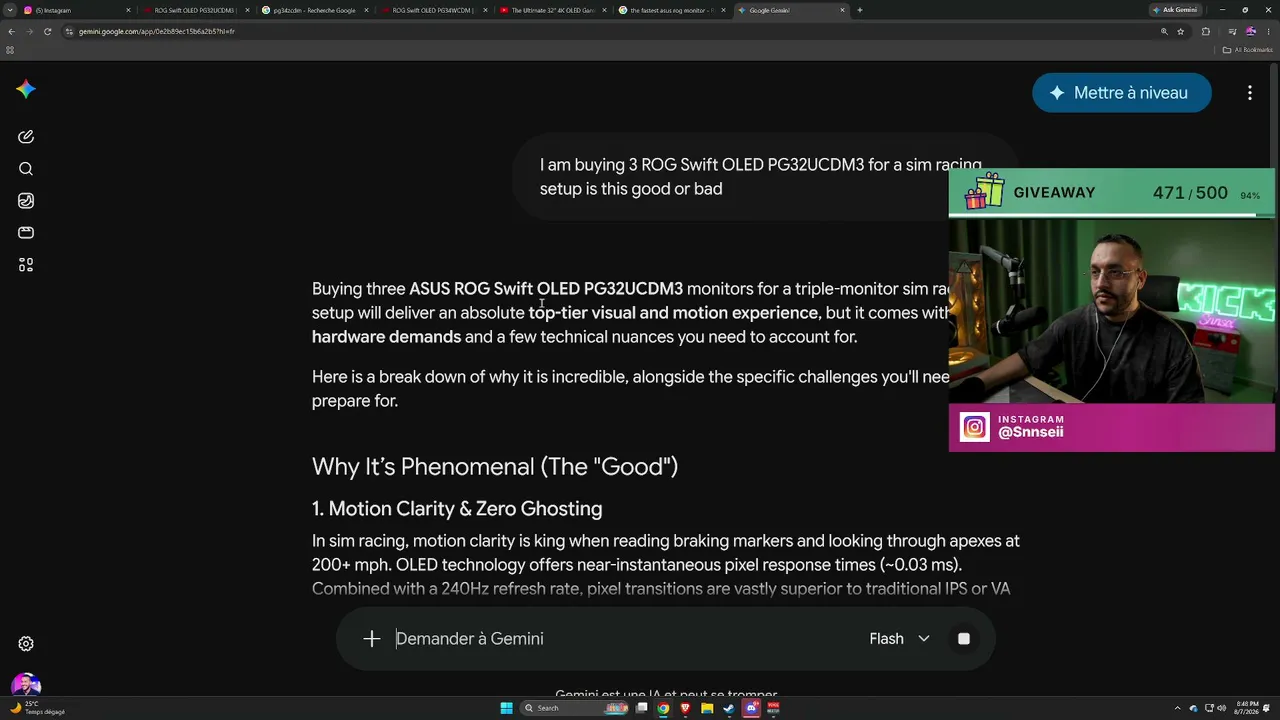
Task: Click the Instagram @Snnseii overlay banner
Action: (x=1112, y=428)
